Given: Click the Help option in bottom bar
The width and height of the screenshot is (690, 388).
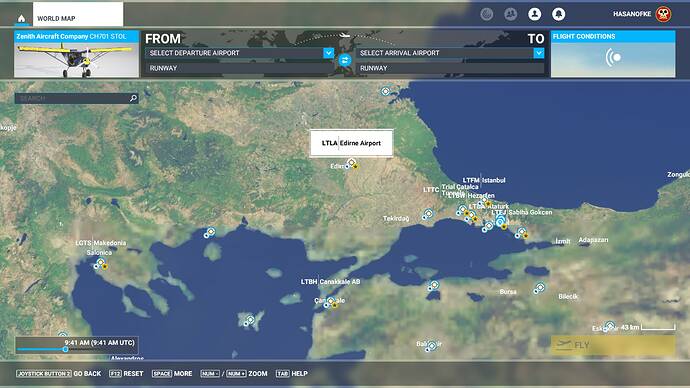Looking at the screenshot, I should tap(292, 373).
